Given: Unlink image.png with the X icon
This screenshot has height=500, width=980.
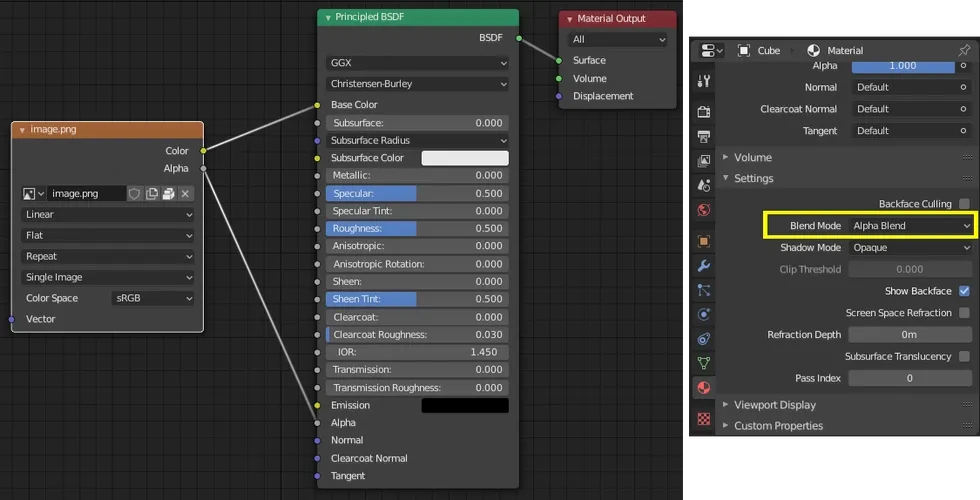Looking at the screenshot, I should (185, 193).
